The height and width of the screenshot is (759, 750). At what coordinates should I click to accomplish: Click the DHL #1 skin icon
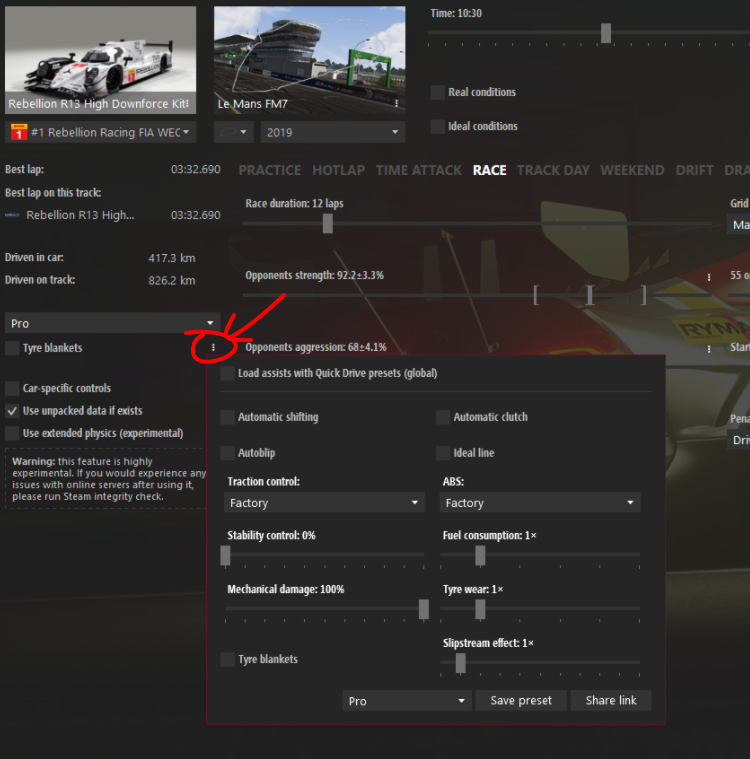[19, 132]
